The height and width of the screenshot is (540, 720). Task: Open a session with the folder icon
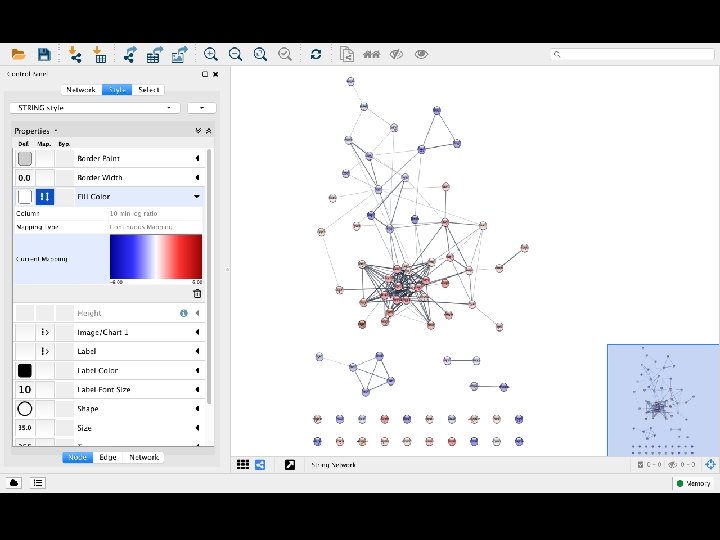click(x=18, y=54)
